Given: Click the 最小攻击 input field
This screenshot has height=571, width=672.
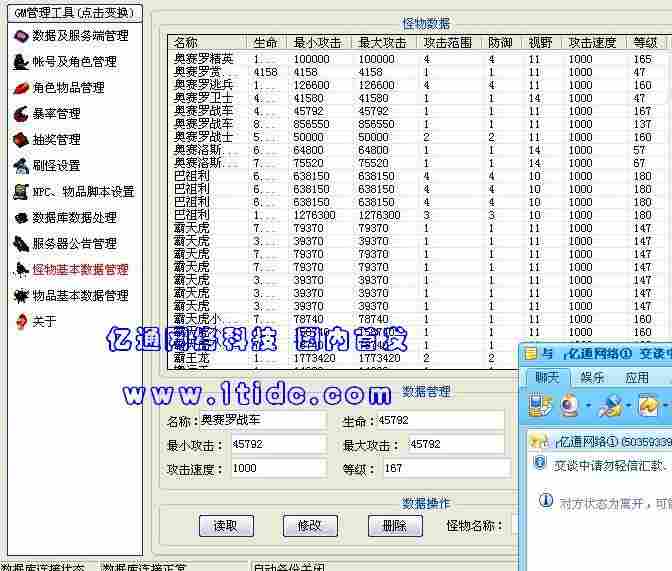Looking at the screenshot, I should click(x=277, y=444).
